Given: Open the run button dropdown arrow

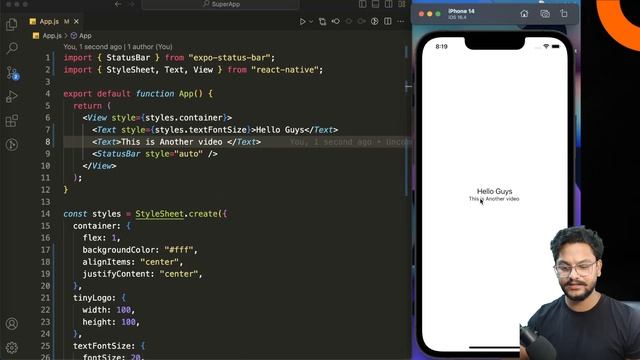Looking at the screenshot, I should (x=311, y=22).
